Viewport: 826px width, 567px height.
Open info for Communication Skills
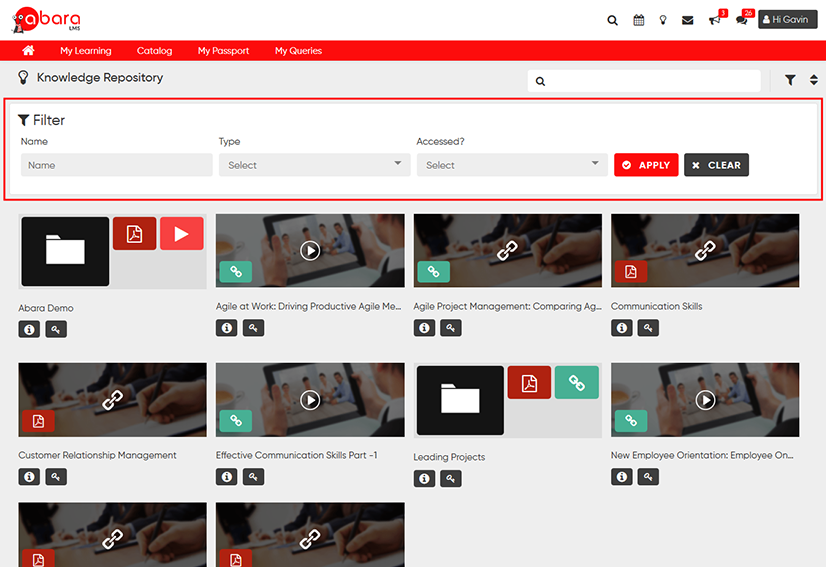(x=622, y=328)
